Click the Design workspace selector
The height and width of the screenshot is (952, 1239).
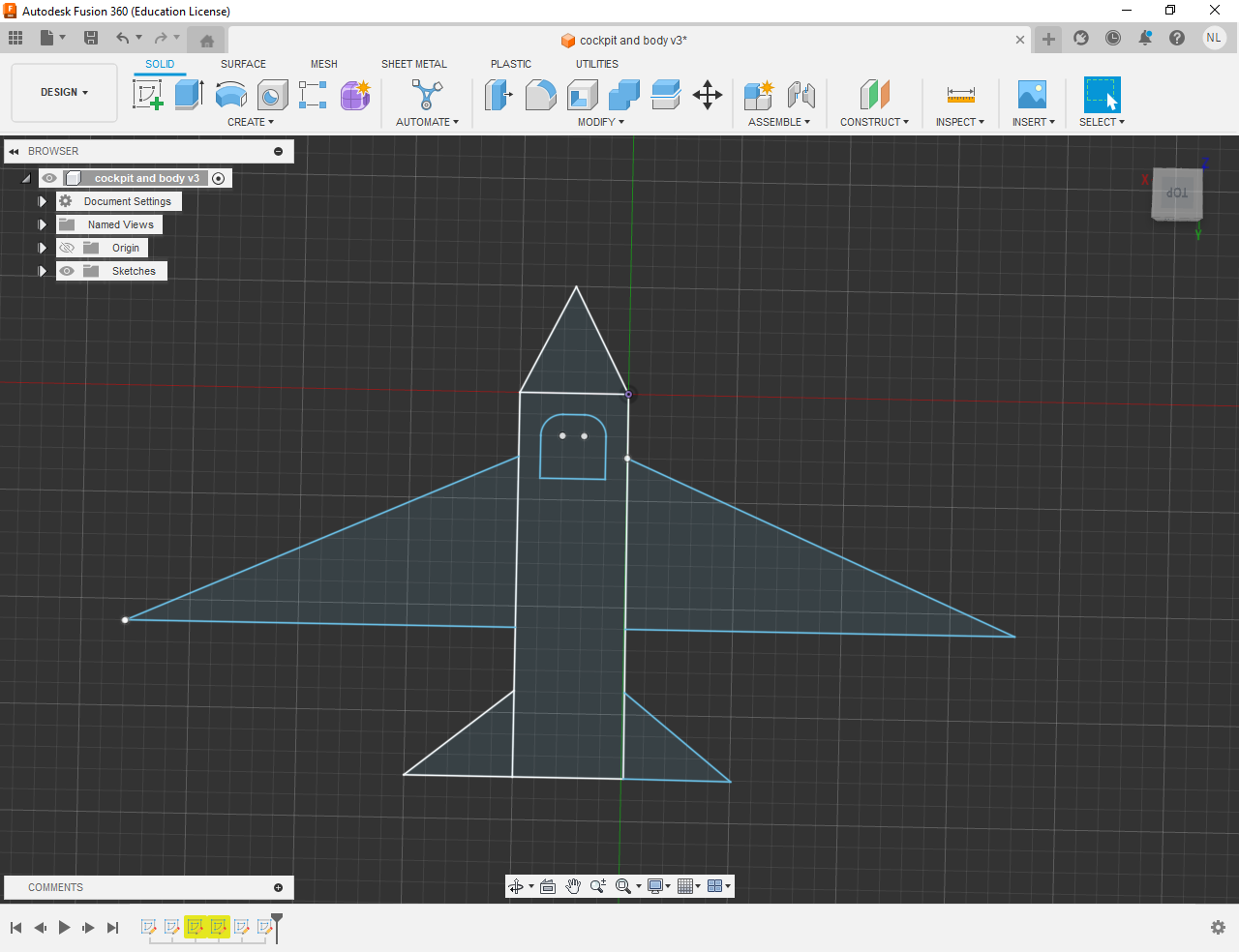click(x=64, y=92)
